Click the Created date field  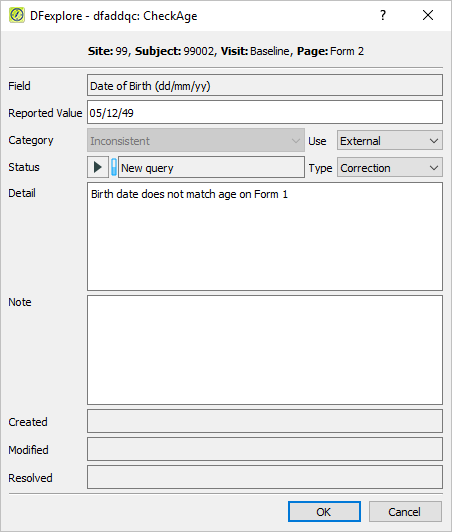coord(265,421)
